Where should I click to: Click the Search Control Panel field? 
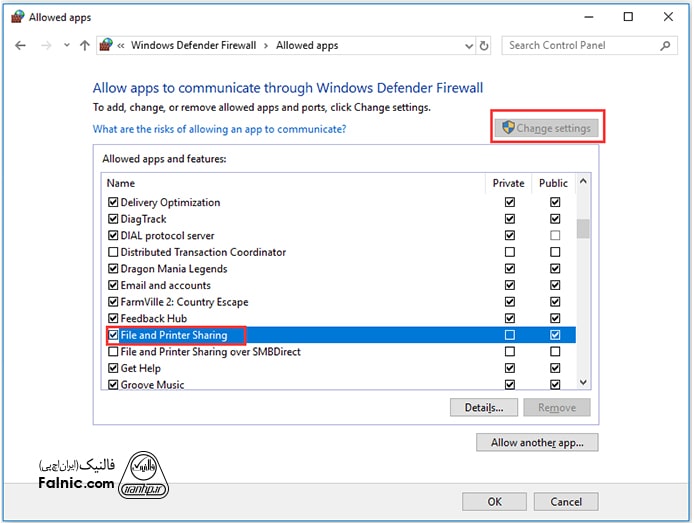[x=580, y=46]
